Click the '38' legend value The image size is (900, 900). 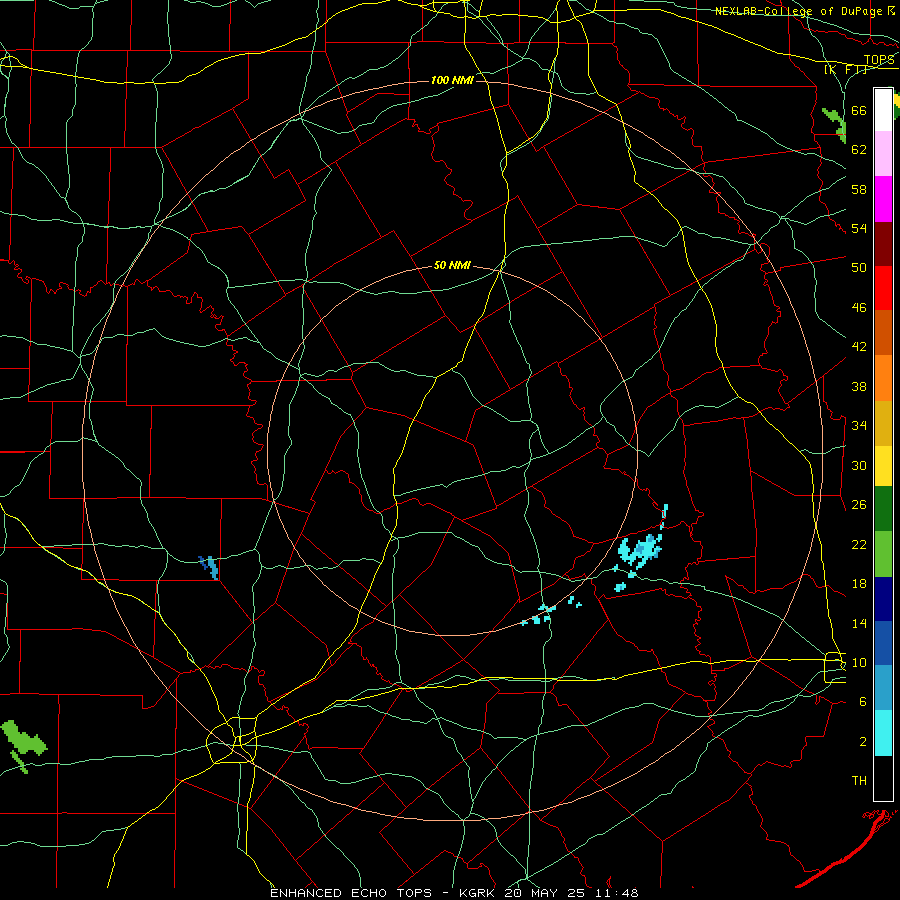coord(859,386)
